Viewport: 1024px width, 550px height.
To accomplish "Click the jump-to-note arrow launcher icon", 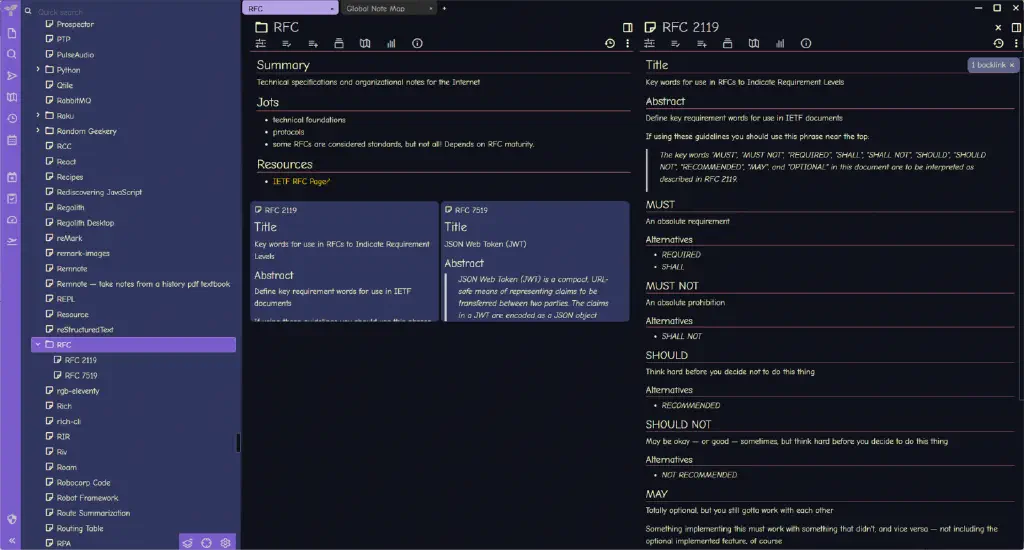I will [11, 76].
